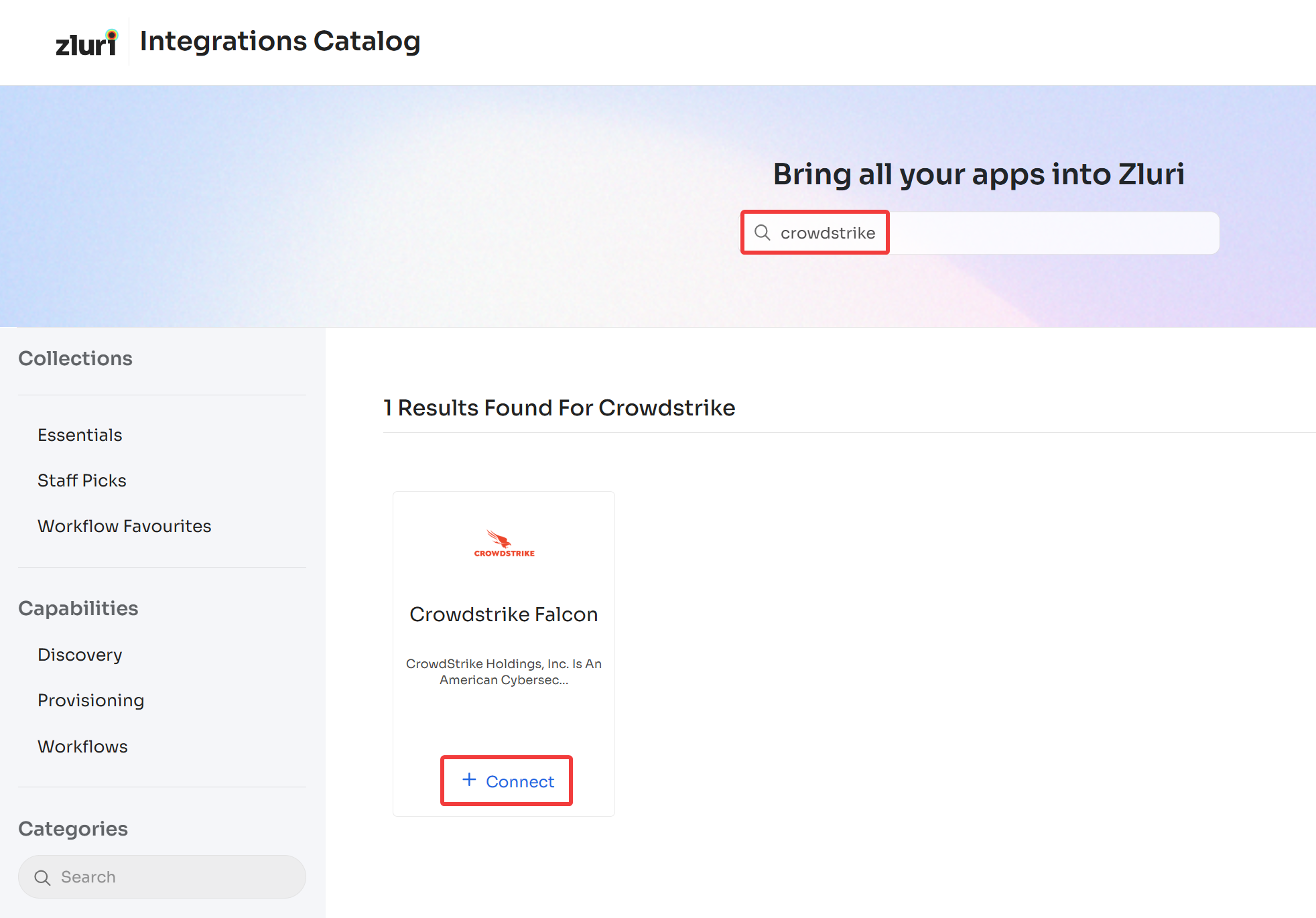Click the CrowdStrike falcon logo
The height and width of the screenshot is (918, 1316).
pyautogui.click(x=504, y=543)
